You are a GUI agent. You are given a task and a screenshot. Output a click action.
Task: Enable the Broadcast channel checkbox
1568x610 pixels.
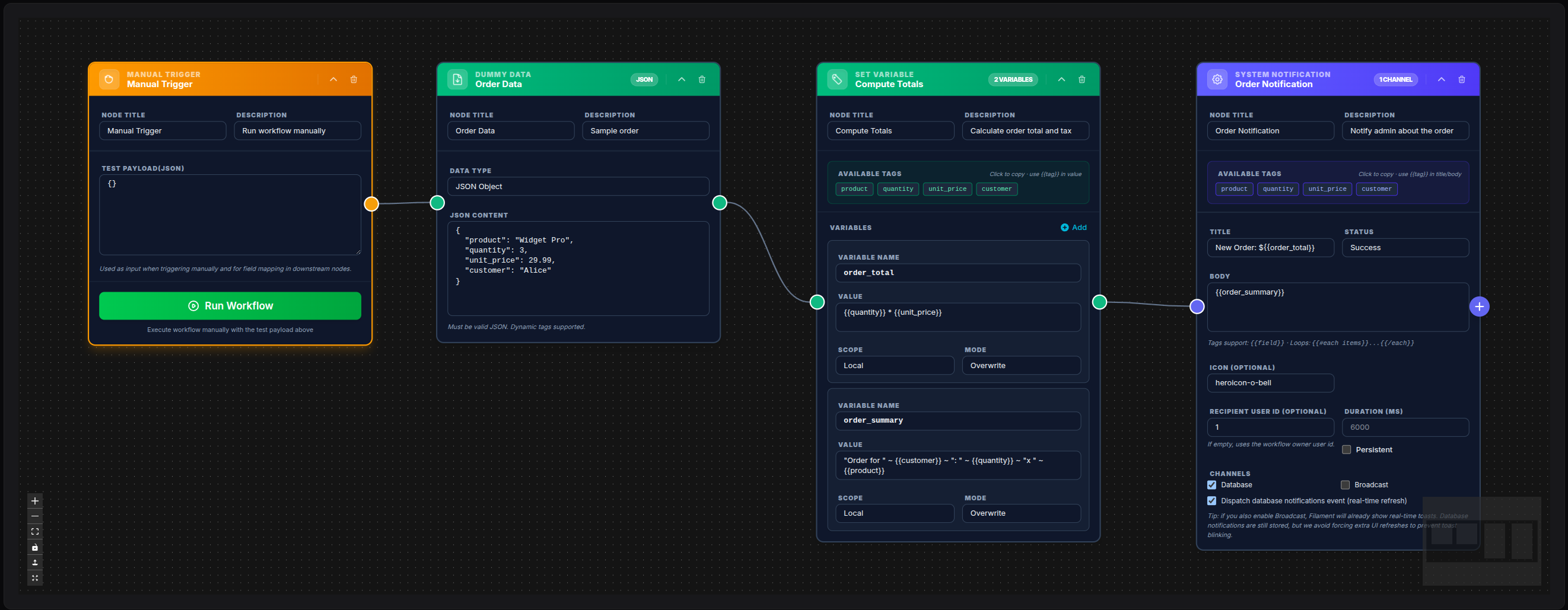(1346, 484)
